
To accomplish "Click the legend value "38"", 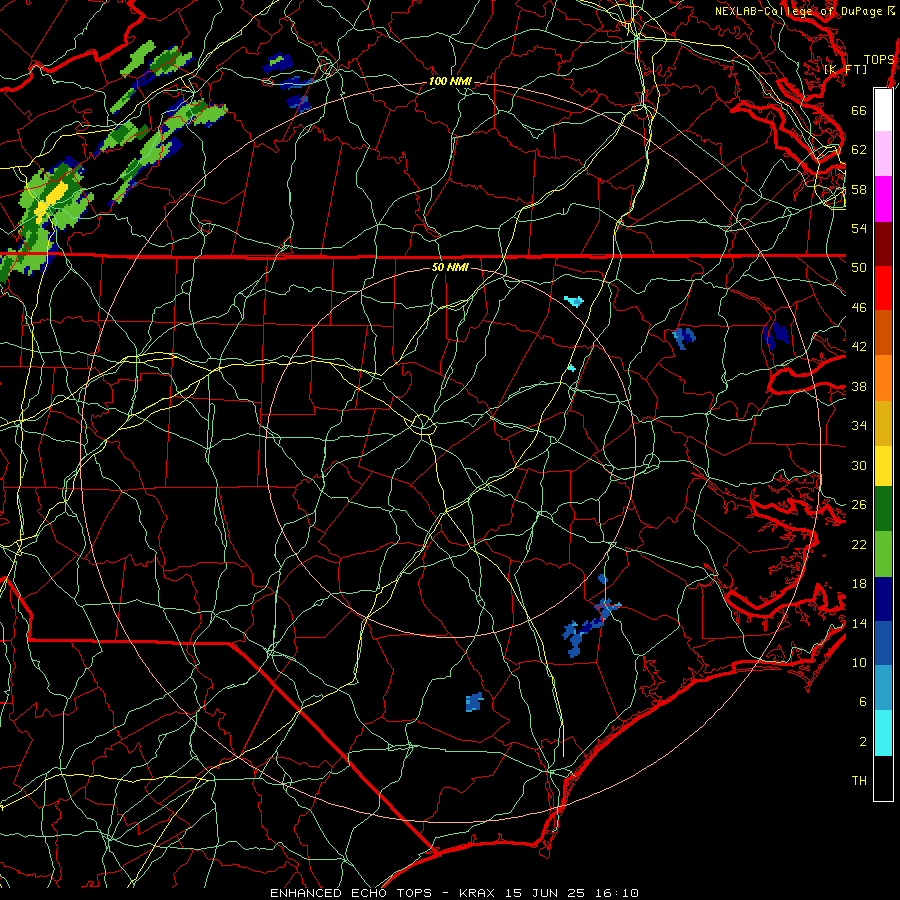I will (859, 387).
